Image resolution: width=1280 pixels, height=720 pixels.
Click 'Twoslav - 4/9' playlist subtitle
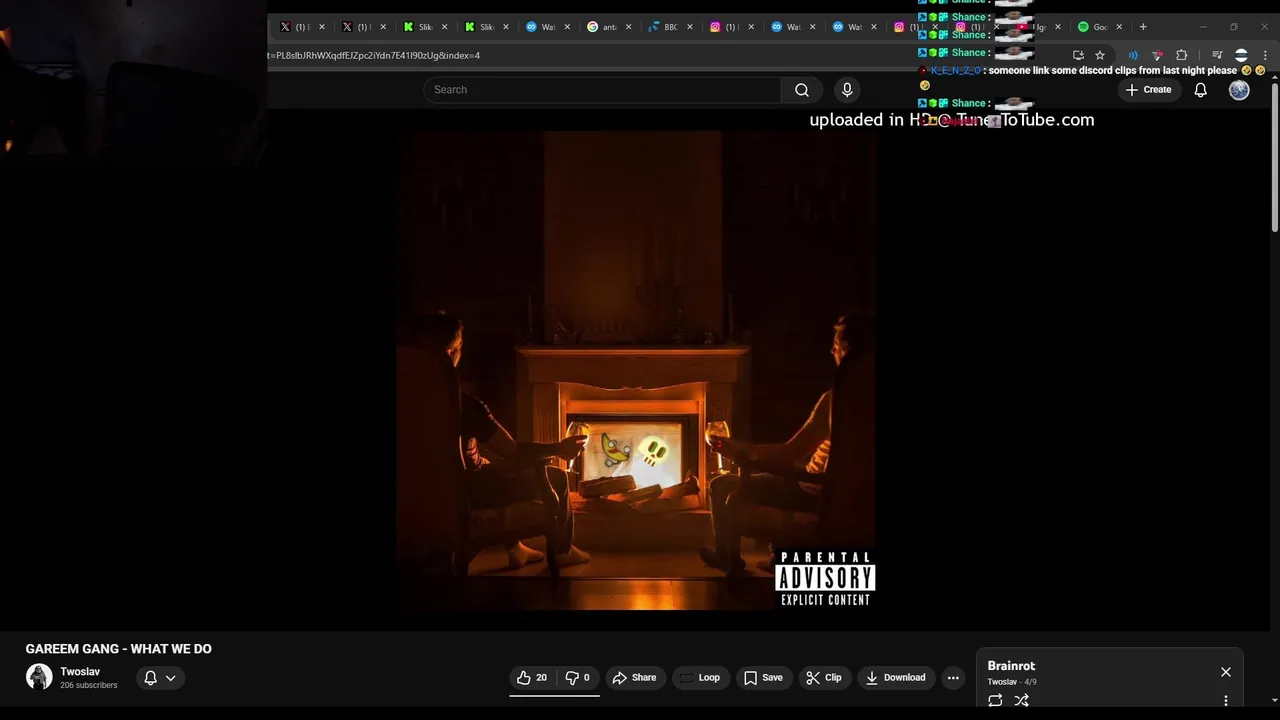pyautogui.click(x=1012, y=682)
